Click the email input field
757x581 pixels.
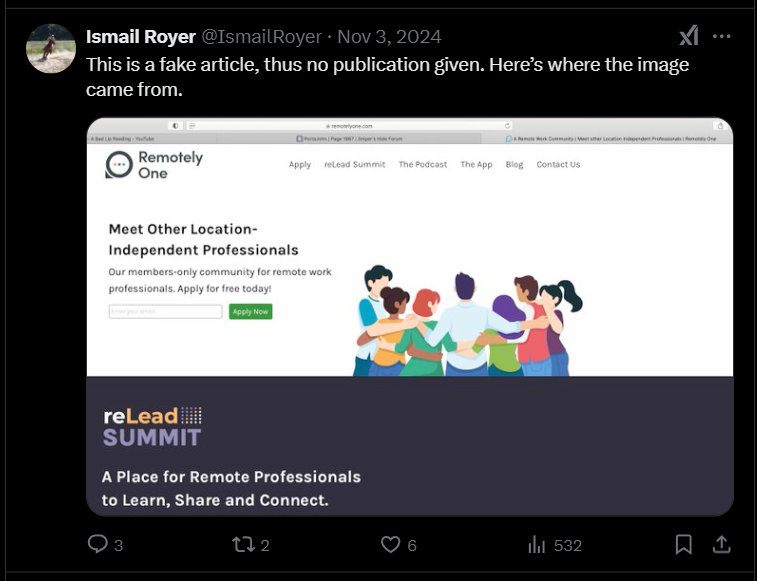coord(165,312)
